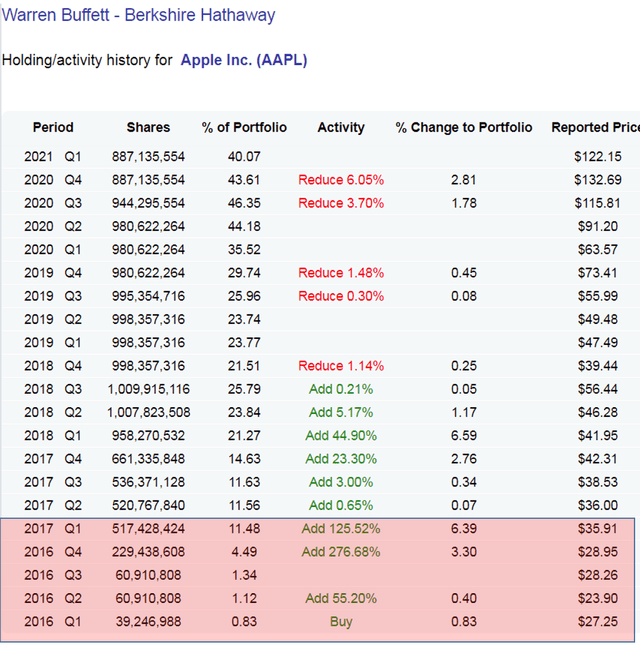Select the 2016 Q3 period cell
Screen dimensions: 640x645
click(53, 575)
